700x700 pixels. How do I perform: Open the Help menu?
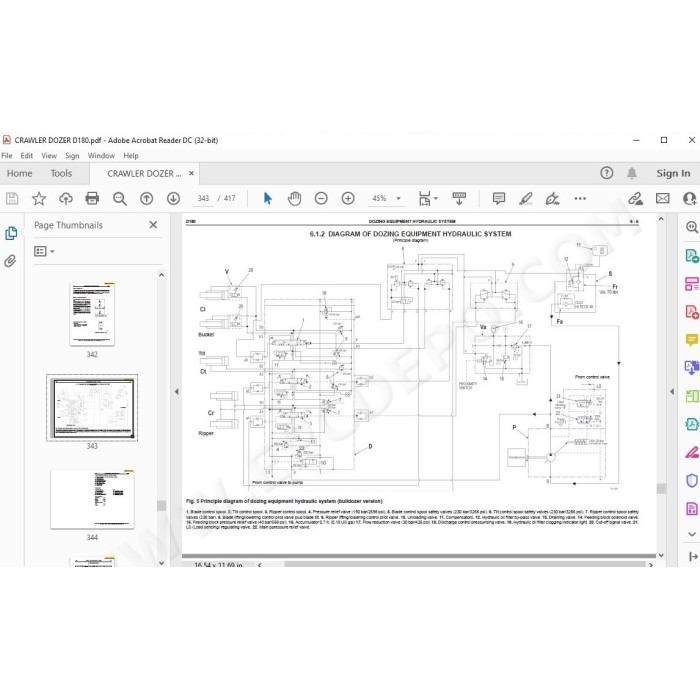(x=131, y=156)
